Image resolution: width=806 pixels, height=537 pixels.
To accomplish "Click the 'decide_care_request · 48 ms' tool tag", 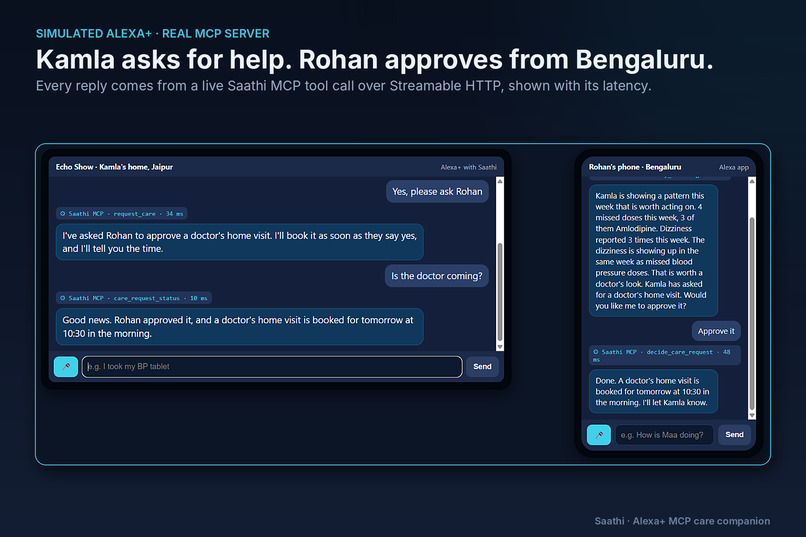I will (665, 355).
